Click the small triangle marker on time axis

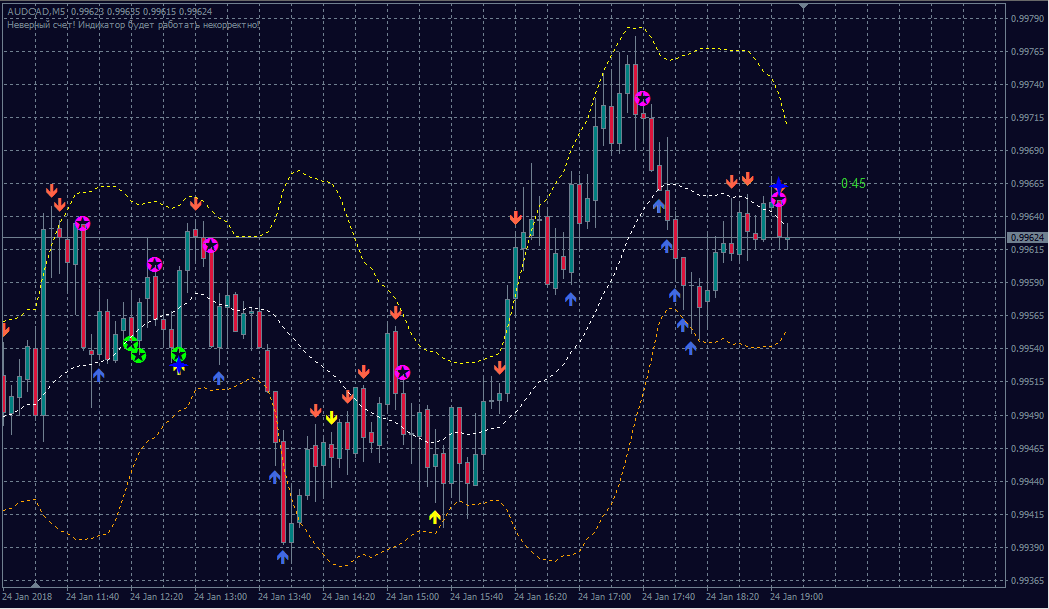point(35,584)
